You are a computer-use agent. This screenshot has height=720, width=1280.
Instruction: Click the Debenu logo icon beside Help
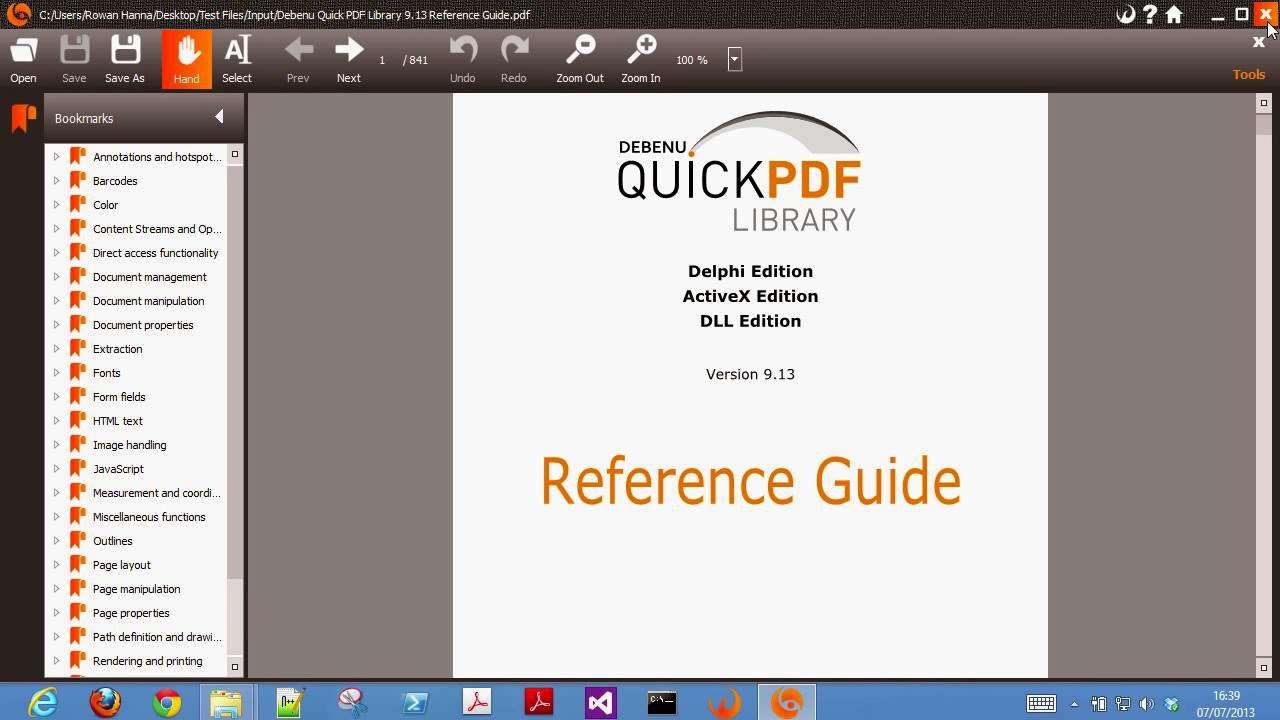(x=1126, y=14)
